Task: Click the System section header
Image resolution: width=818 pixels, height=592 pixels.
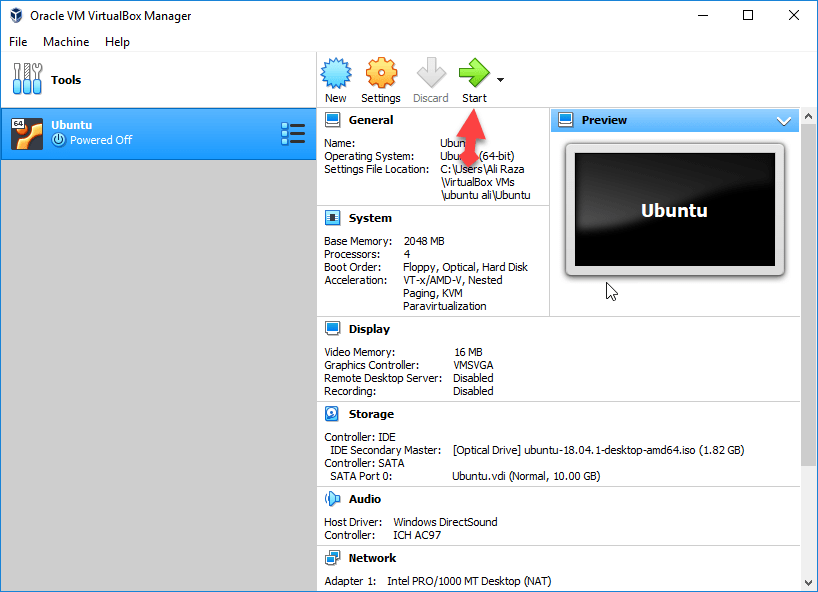Action: pyautogui.click(x=370, y=218)
